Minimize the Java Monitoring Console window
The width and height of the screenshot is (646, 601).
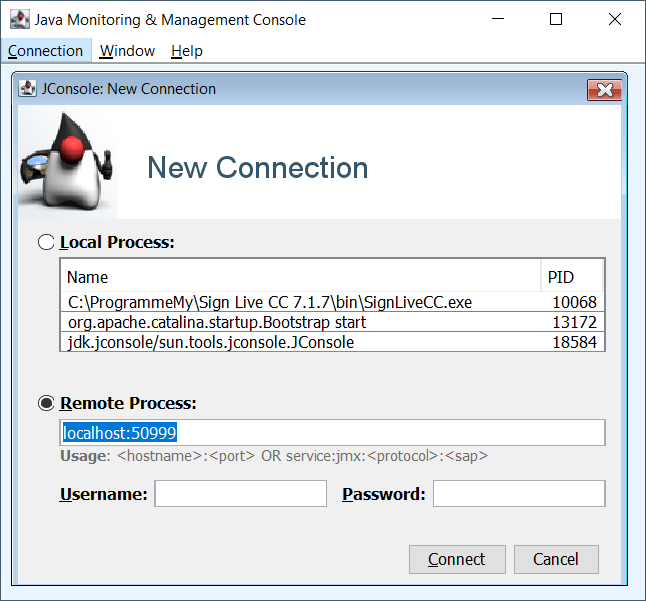498,19
